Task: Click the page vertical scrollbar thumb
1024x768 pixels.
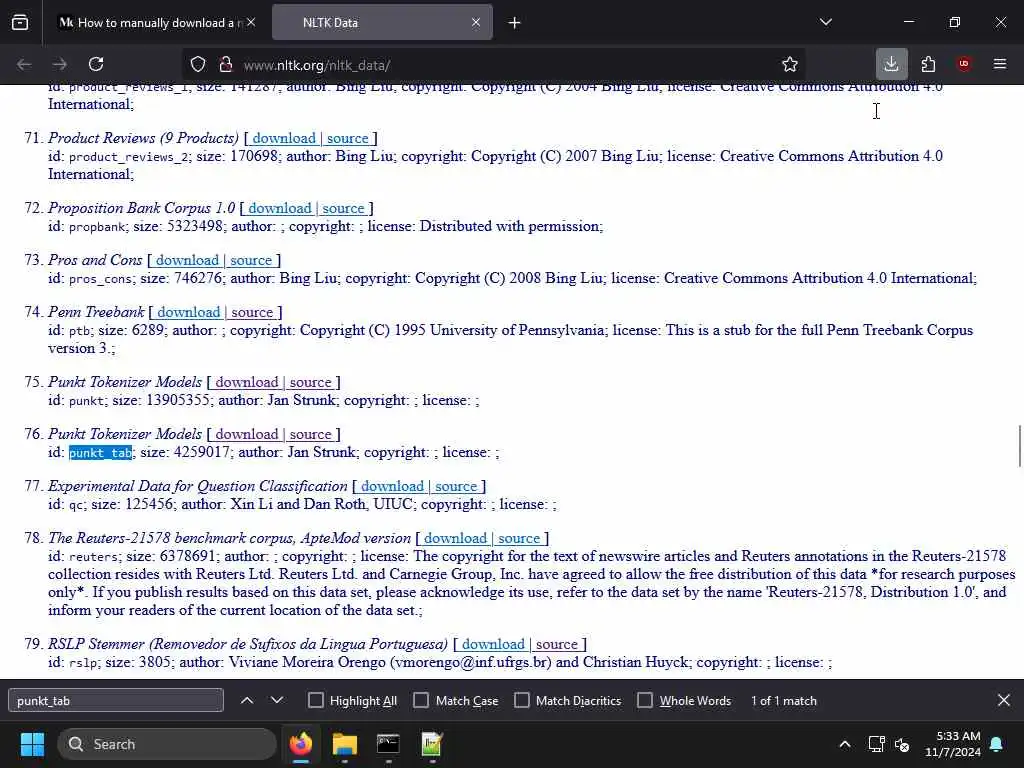Action: pyautogui.click(x=1019, y=446)
